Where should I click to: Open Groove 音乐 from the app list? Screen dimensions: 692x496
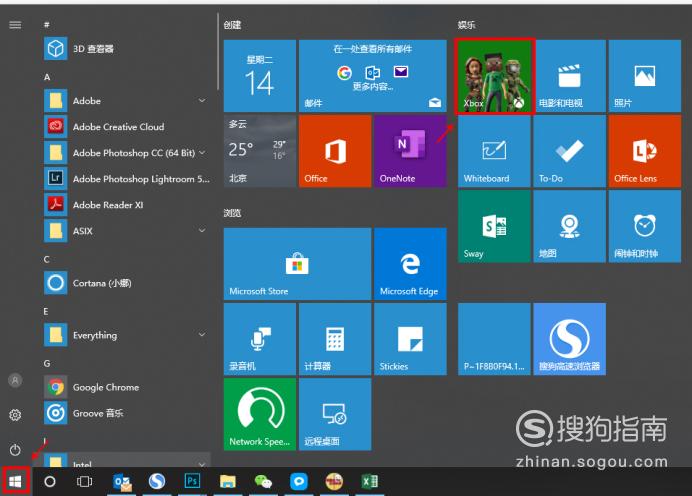click(x=127, y=413)
